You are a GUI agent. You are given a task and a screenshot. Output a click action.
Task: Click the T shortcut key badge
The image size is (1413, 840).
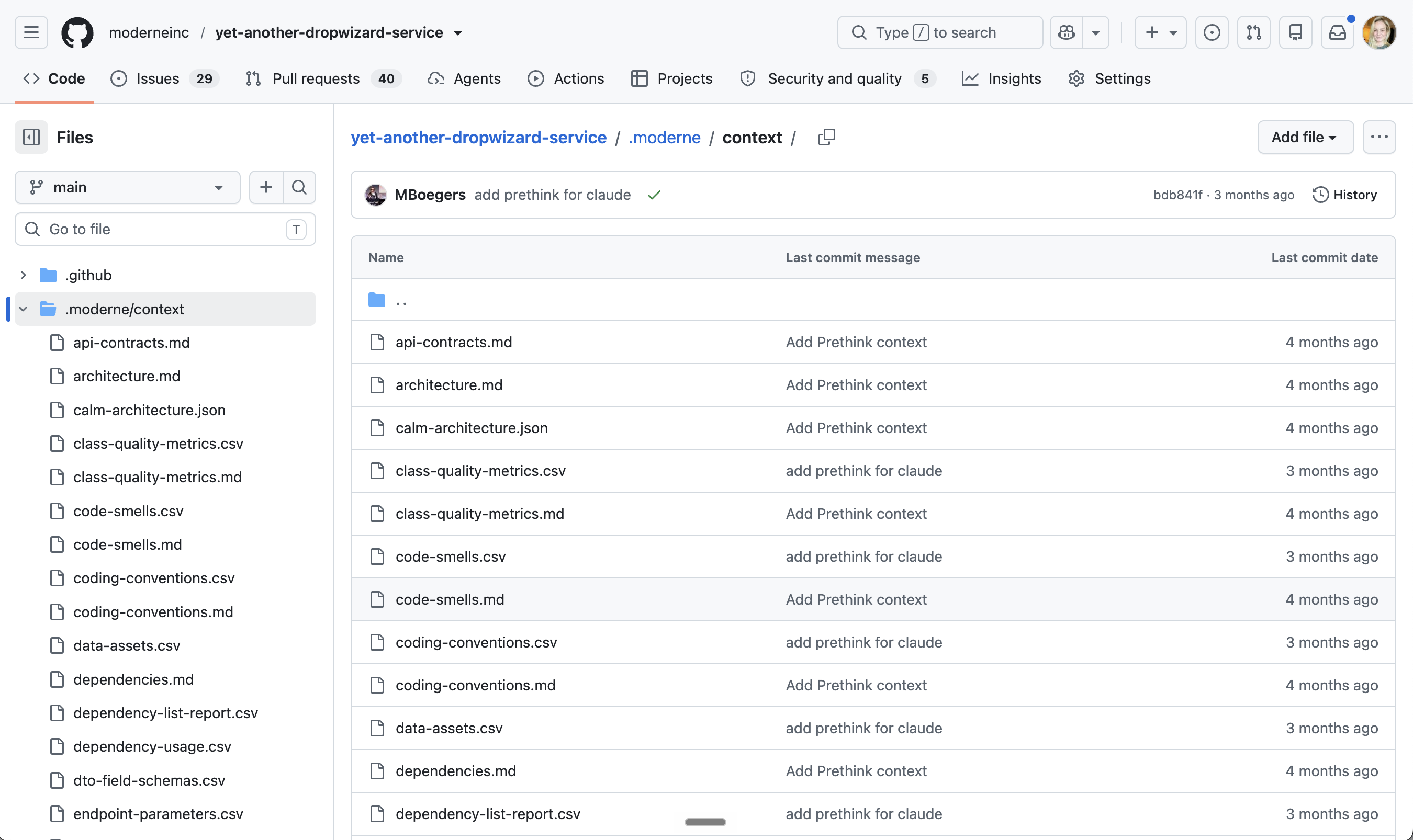point(296,229)
